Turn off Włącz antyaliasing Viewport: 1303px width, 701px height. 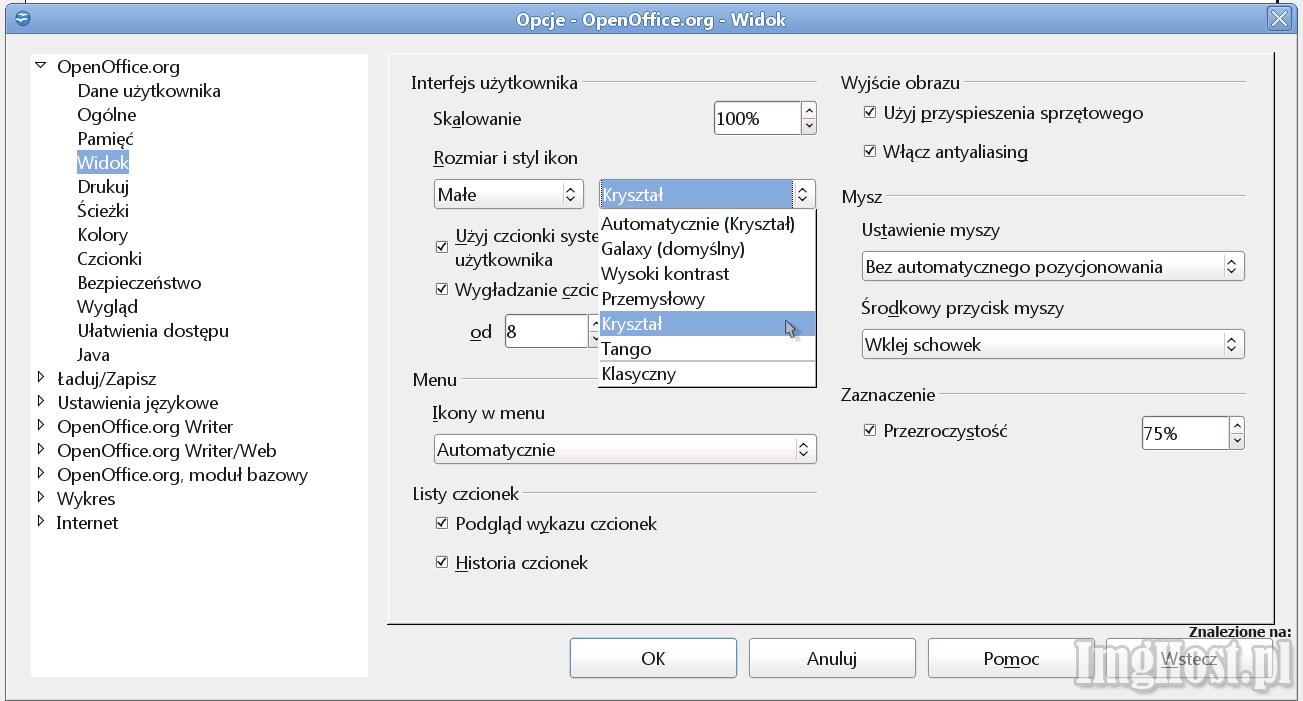click(x=870, y=152)
